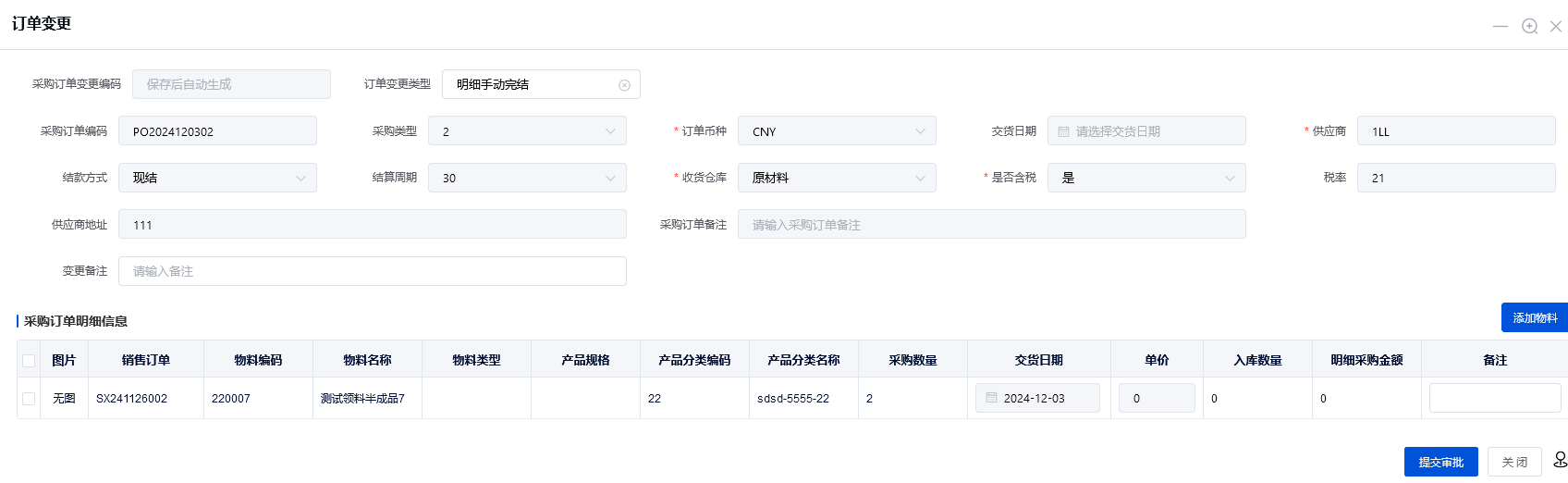Check the row checkbox for SX241126002
This screenshot has height=483, width=1568.
(29, 399)
